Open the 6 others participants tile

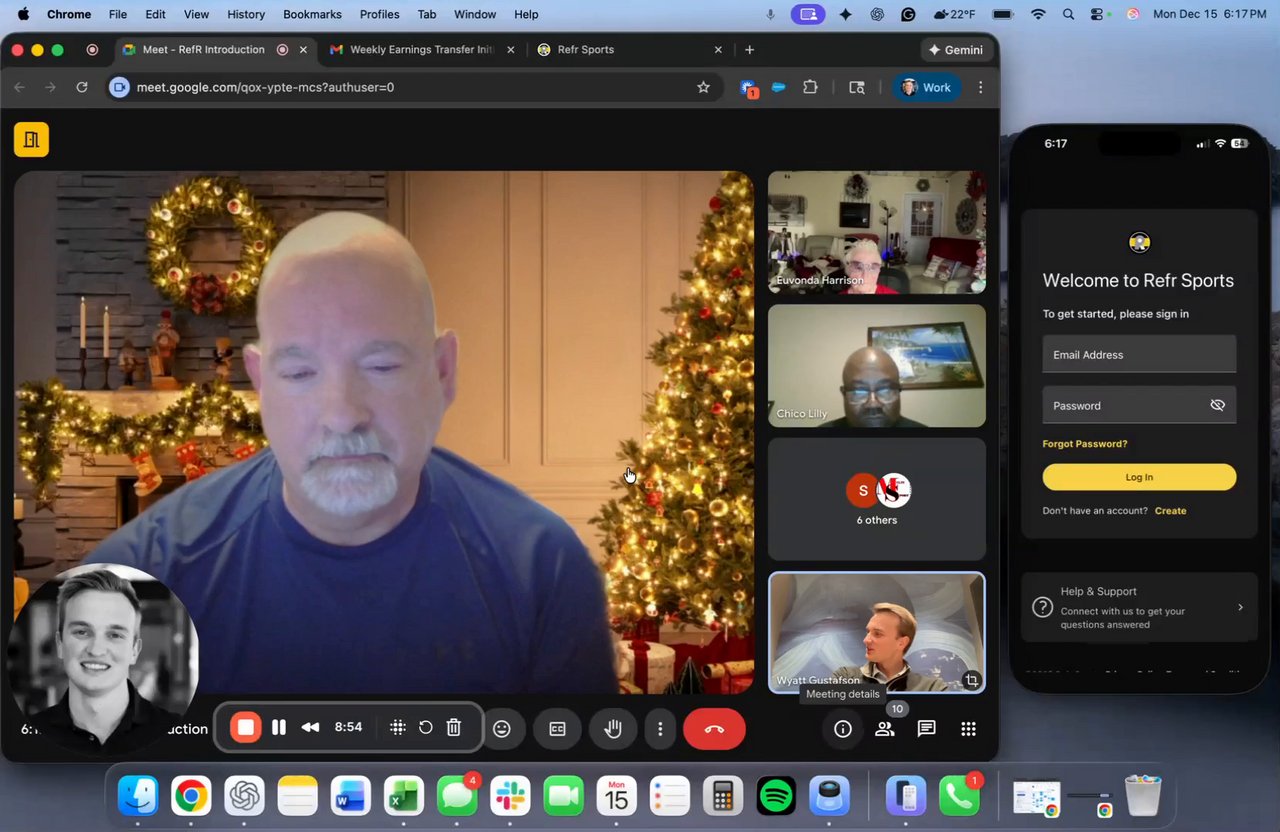pos(877,498)
